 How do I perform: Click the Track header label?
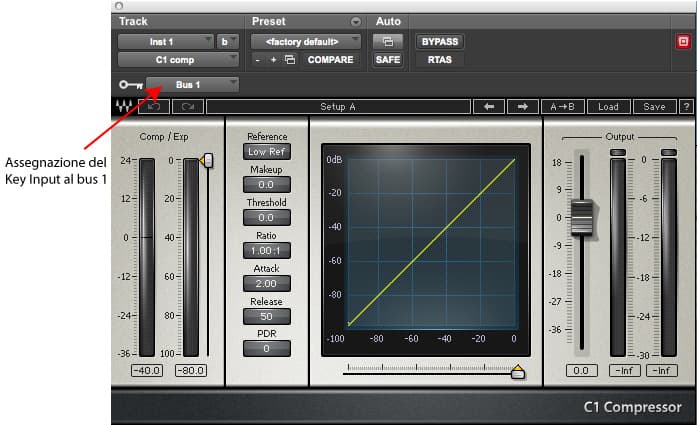click(x=133, y=21)
